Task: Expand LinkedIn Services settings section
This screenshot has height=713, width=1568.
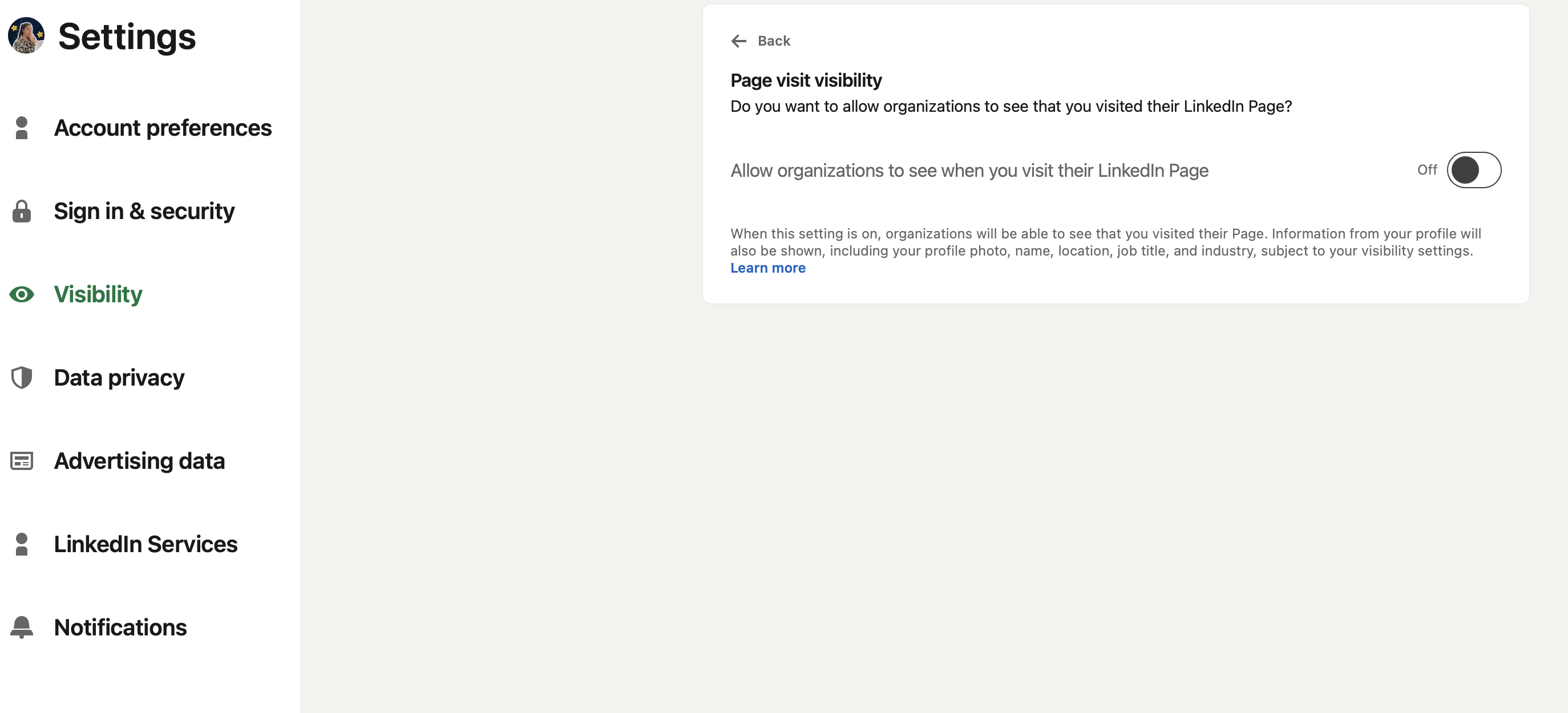Action: 146,543
